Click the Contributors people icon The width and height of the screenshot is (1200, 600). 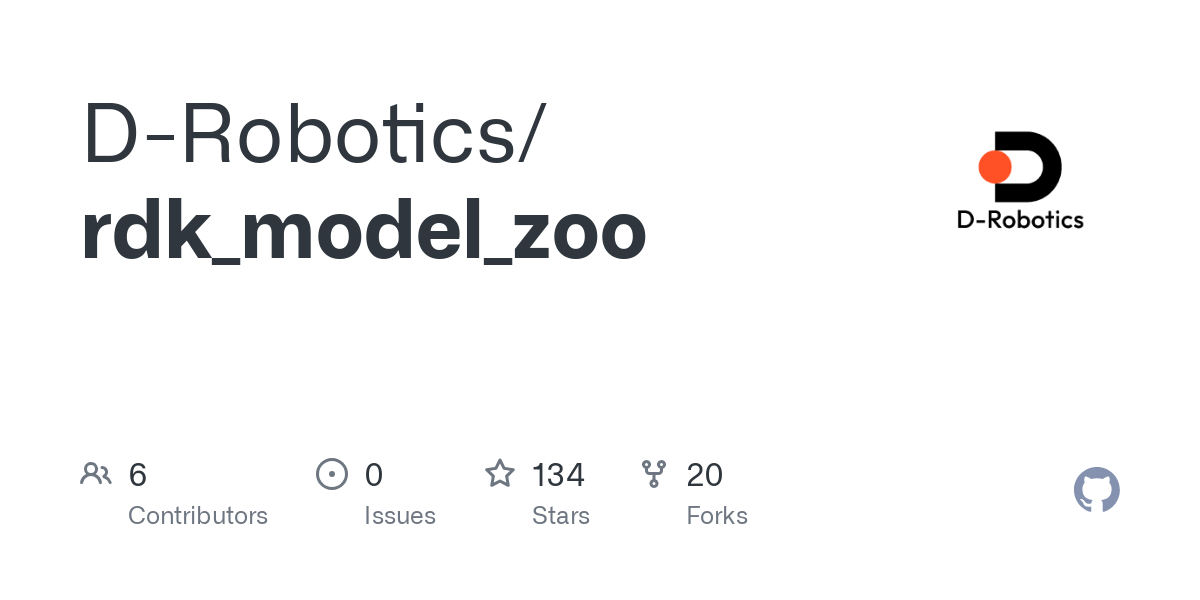(x=96, y=474)
